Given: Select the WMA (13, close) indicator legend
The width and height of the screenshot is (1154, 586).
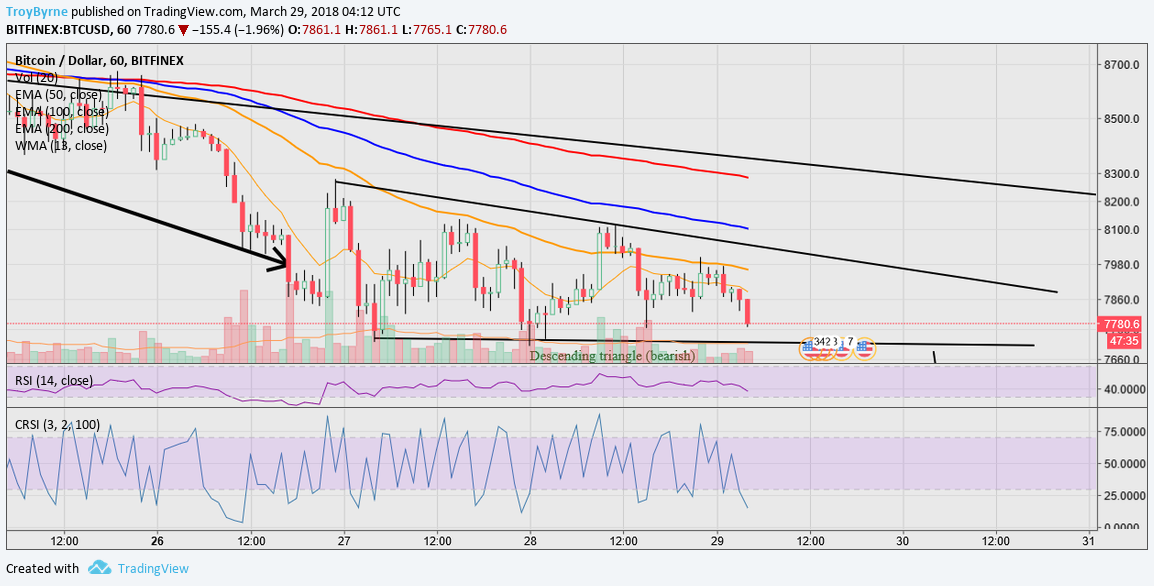Looking at the screenshot, I should tap(60, 145).
